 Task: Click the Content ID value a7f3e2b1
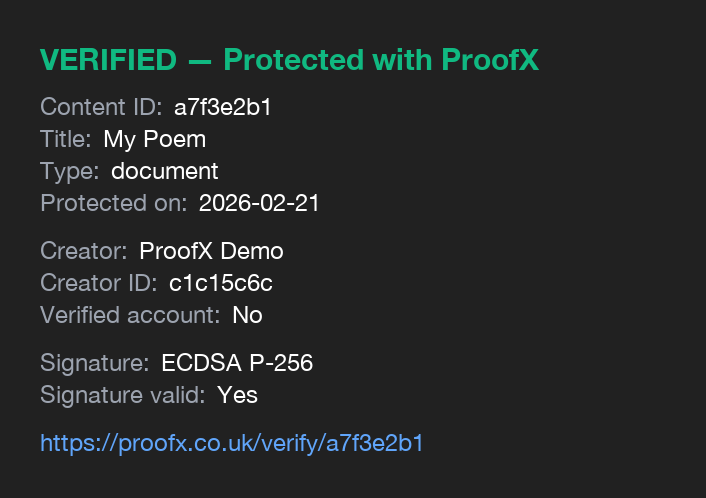(222, 108)
